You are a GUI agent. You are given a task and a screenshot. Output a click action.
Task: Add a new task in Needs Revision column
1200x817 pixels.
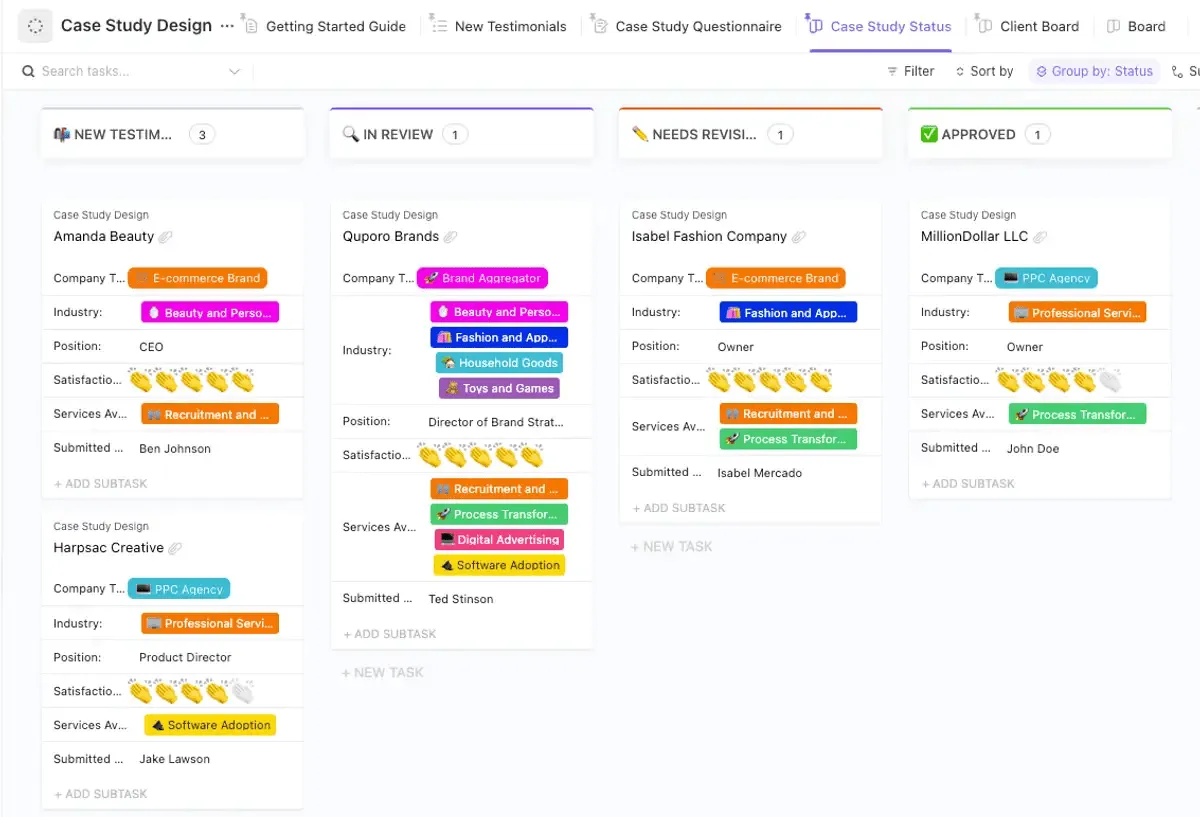672,546
